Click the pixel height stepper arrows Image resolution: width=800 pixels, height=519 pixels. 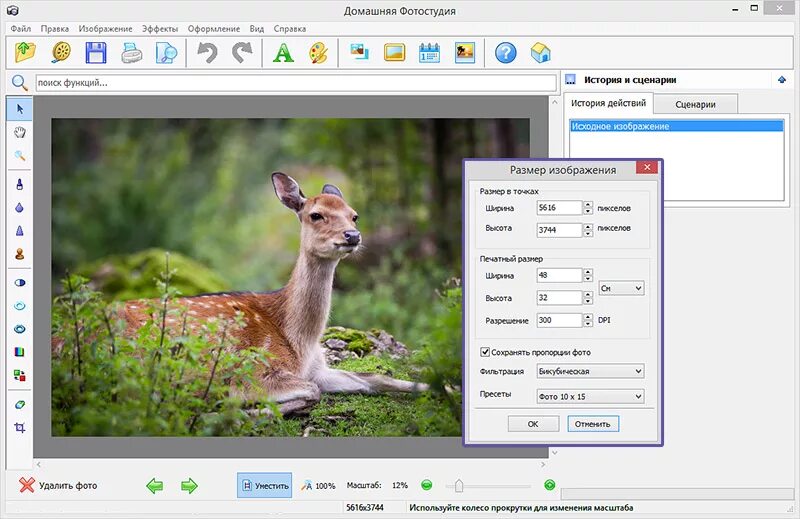pos(588,230)
